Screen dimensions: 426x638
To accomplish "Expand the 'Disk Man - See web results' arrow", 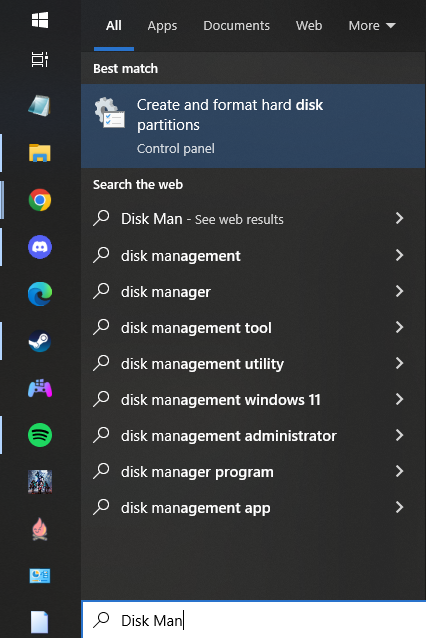I will 400,218.
